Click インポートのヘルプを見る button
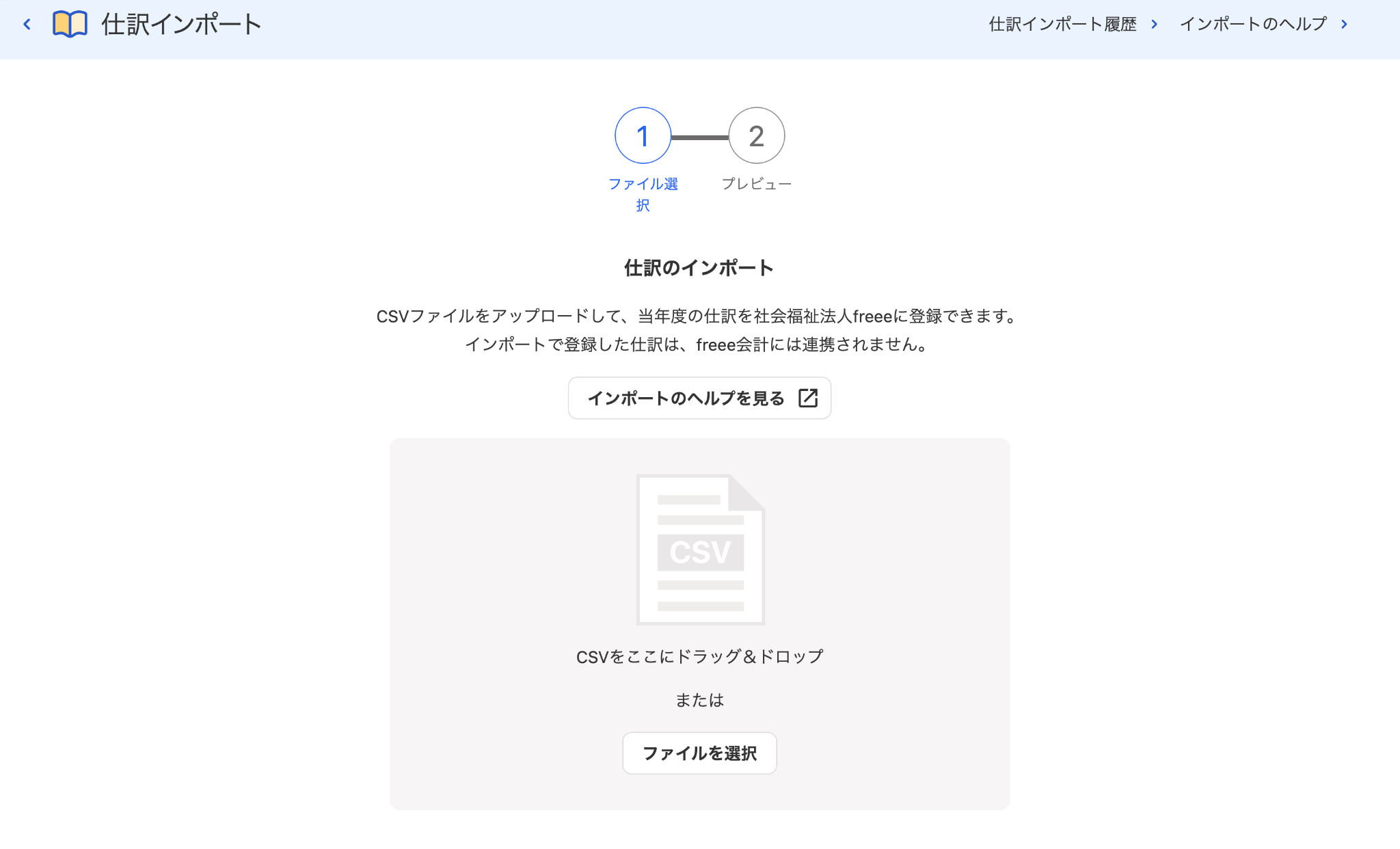The image size is (1400, 849). click(x=699, y=398)
